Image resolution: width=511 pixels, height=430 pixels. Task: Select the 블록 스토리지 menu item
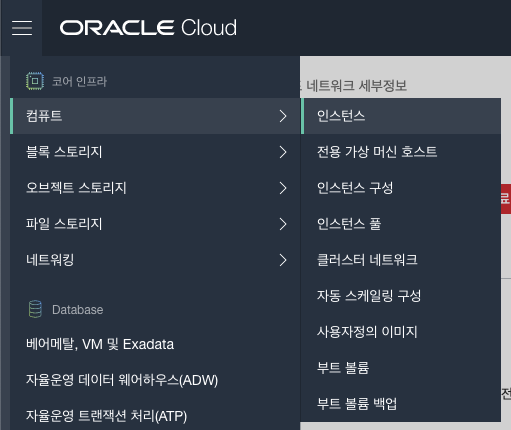coord(155,152)
